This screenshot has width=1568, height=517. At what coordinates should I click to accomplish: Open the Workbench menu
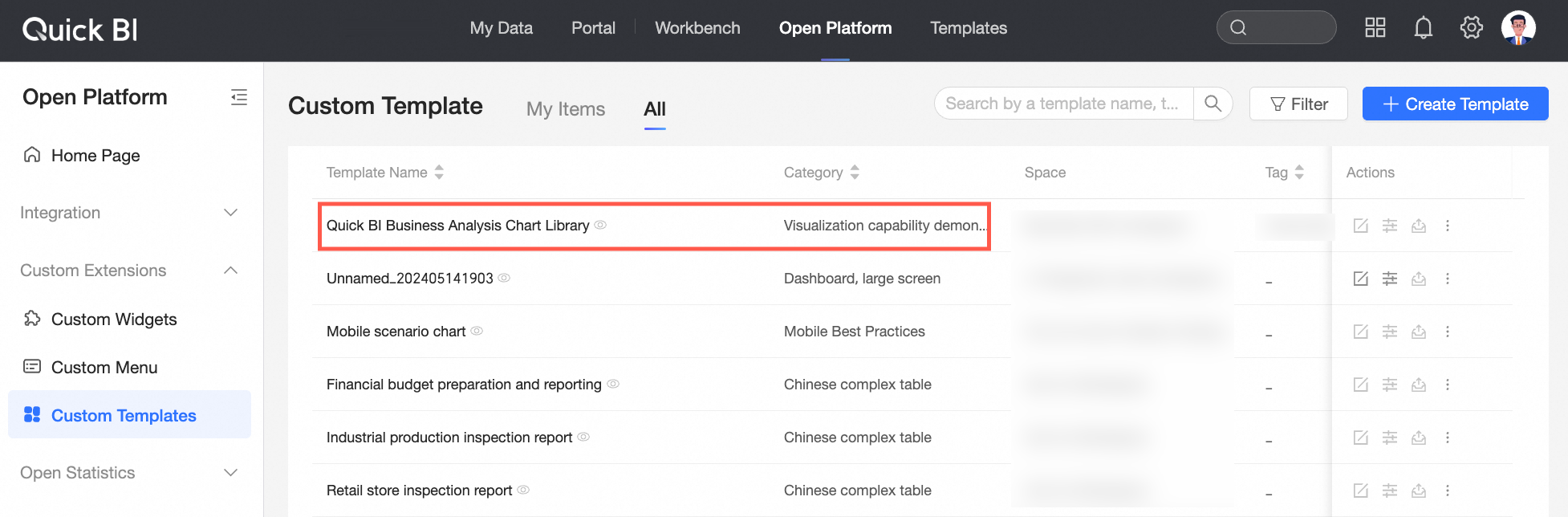pos(697,28)
